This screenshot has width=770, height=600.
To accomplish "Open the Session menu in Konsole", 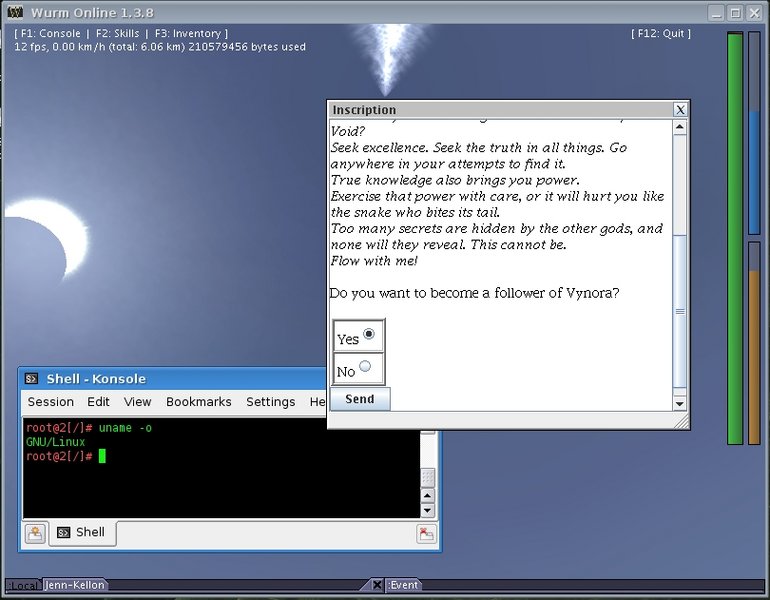I will point(51,402).
